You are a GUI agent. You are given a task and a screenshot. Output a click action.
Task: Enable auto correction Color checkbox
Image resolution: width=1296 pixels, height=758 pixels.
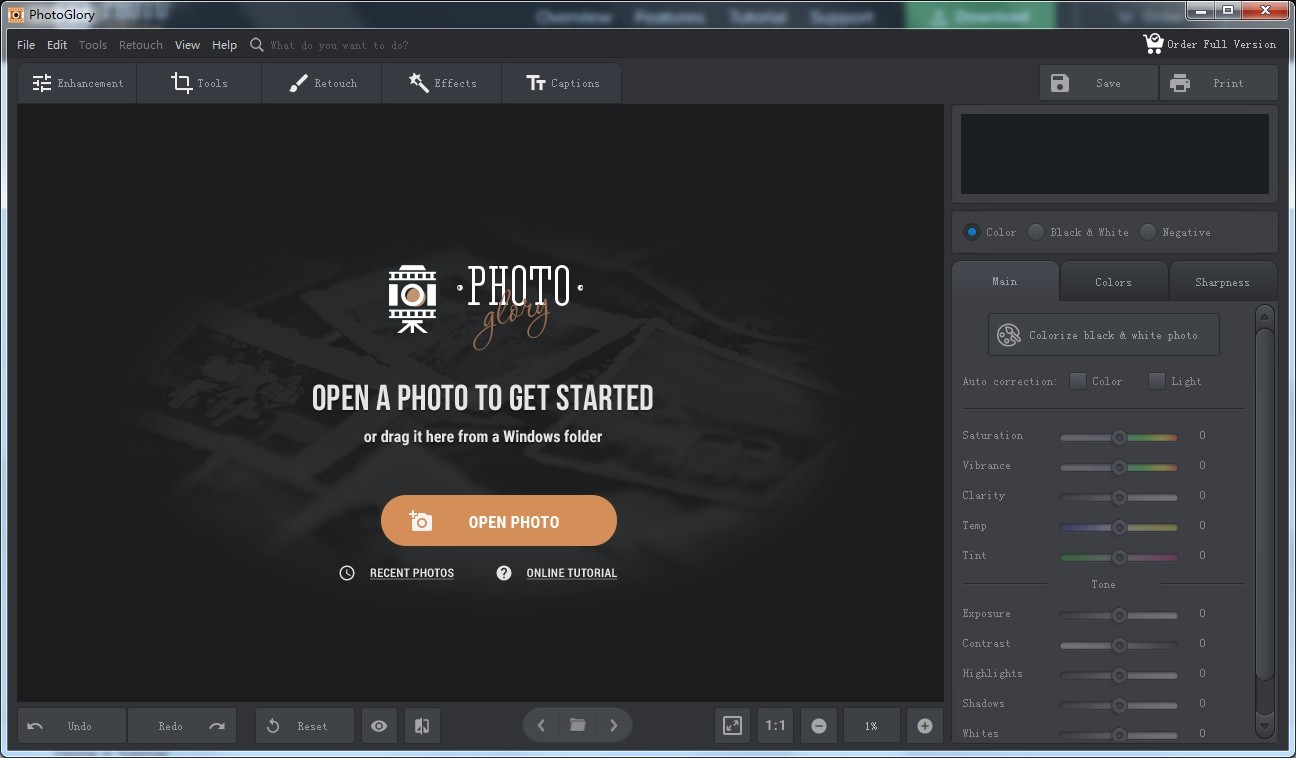[1078, 381]
